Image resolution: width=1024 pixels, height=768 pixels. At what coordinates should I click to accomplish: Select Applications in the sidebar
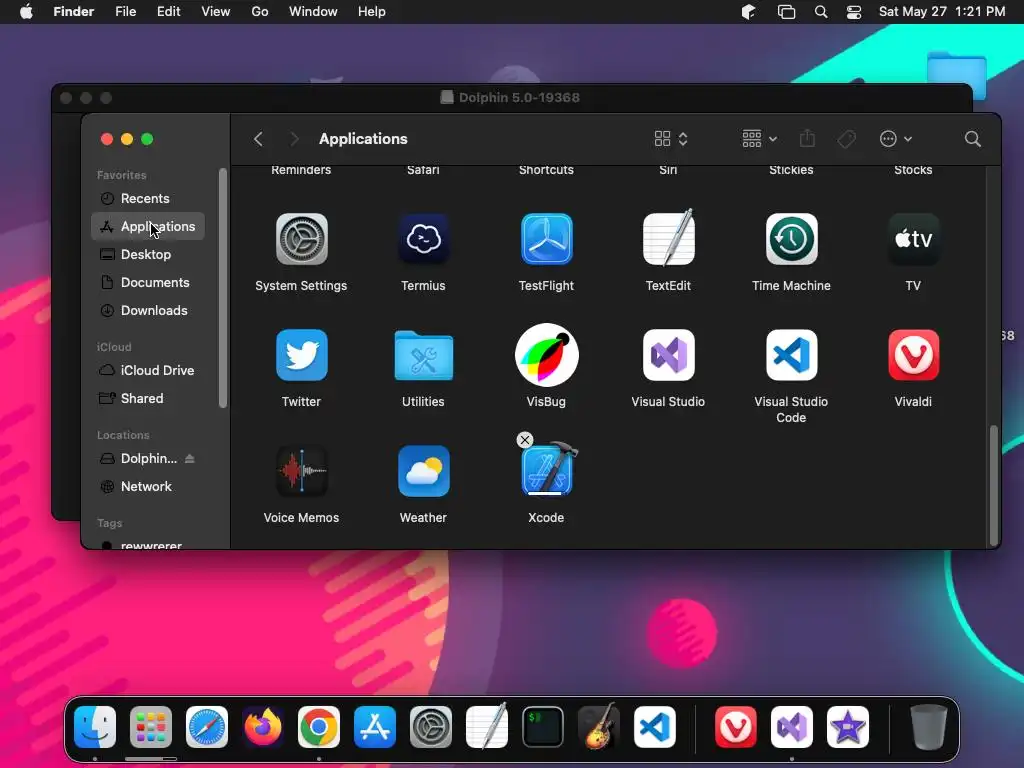[148, 227]
